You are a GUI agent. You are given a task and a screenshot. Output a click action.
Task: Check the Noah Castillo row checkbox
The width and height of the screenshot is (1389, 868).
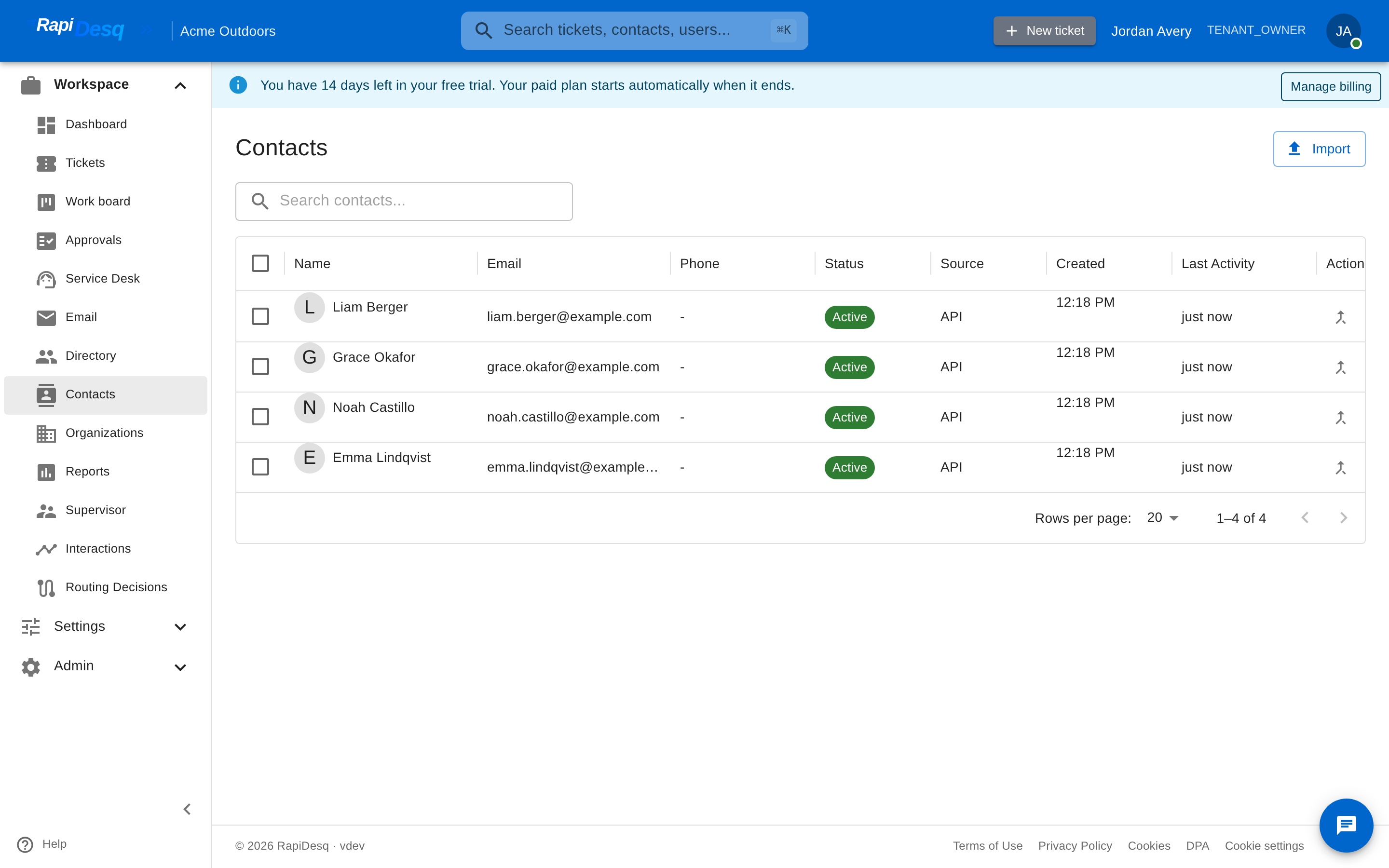pos(260,416)
